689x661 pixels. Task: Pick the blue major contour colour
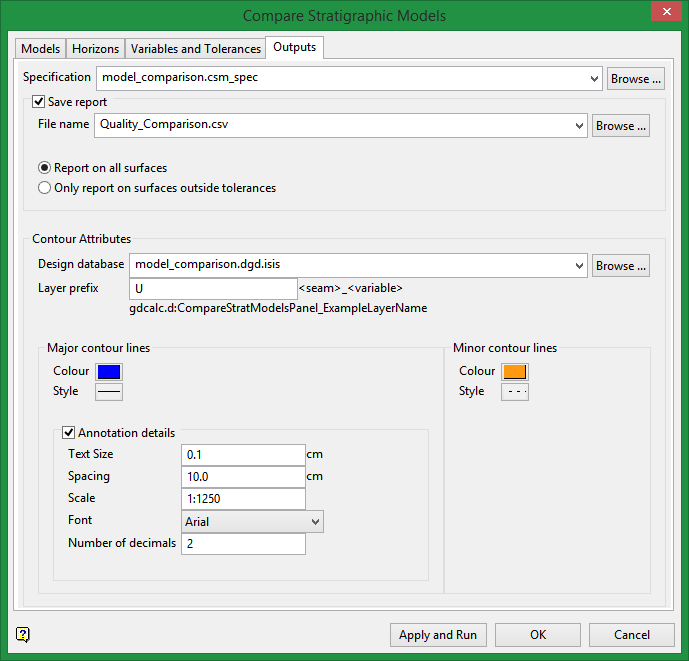[108, 372]
